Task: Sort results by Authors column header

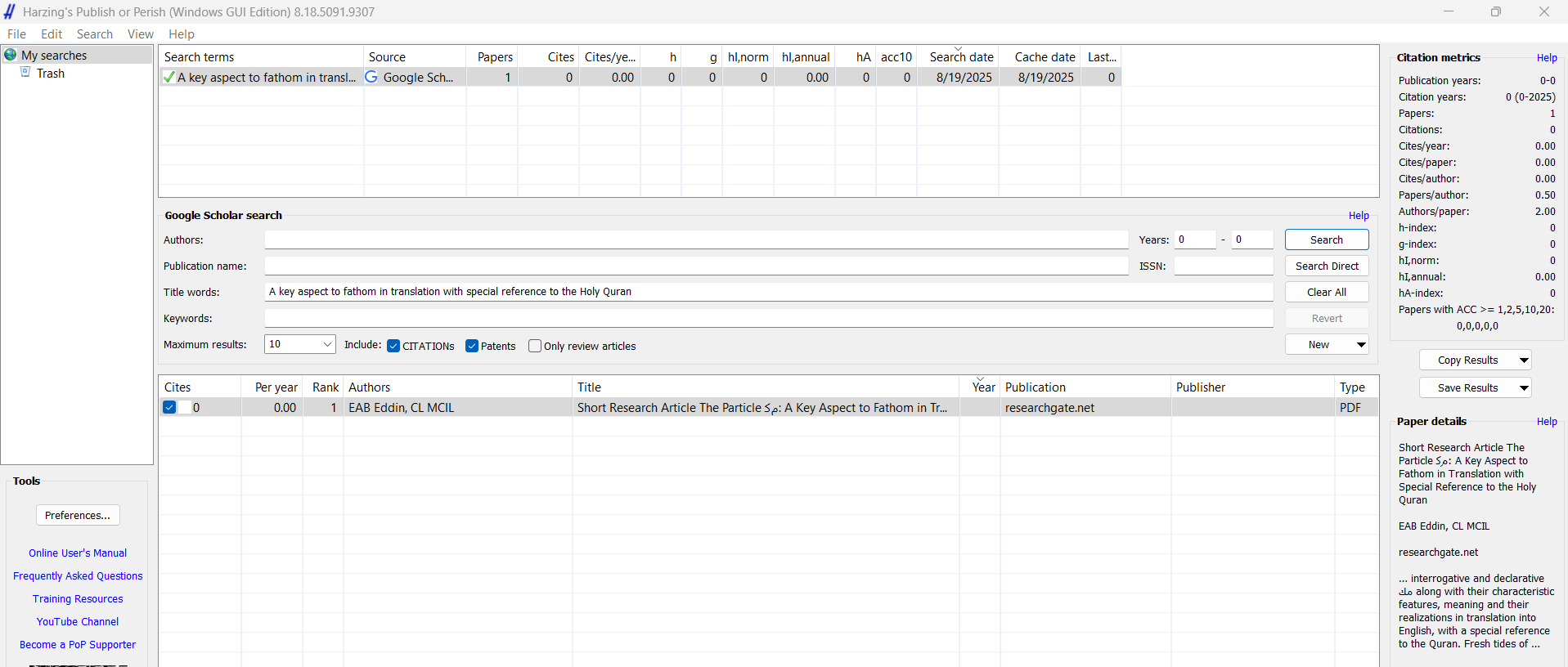Action: [x=458, y=387]
